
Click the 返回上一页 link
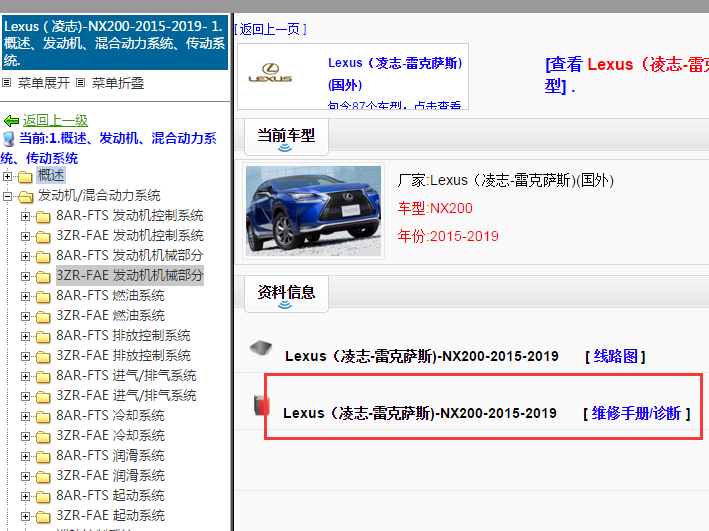click(270, 29)
